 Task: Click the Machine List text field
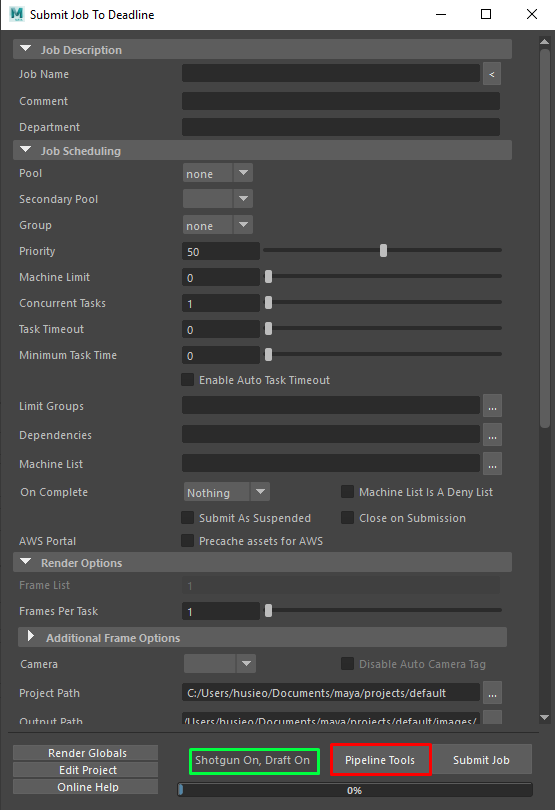pos(331,463)
